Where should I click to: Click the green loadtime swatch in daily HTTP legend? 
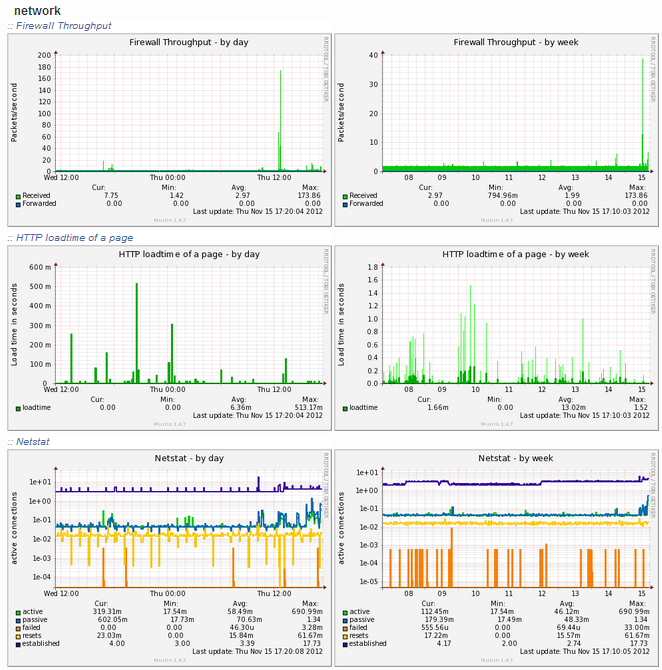(18, 409)
